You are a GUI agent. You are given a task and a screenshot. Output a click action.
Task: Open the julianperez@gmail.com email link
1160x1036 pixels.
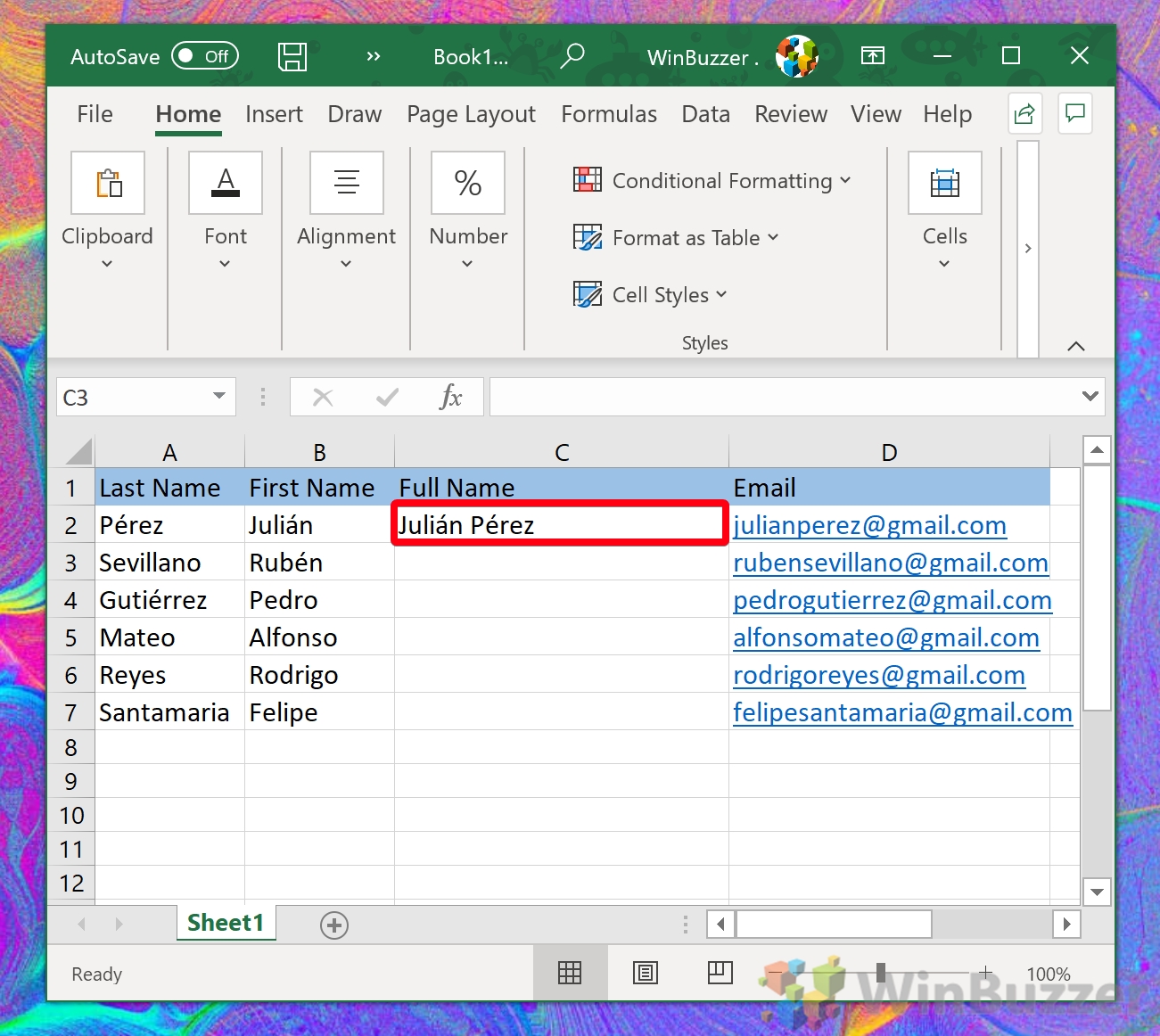point(869,526)
